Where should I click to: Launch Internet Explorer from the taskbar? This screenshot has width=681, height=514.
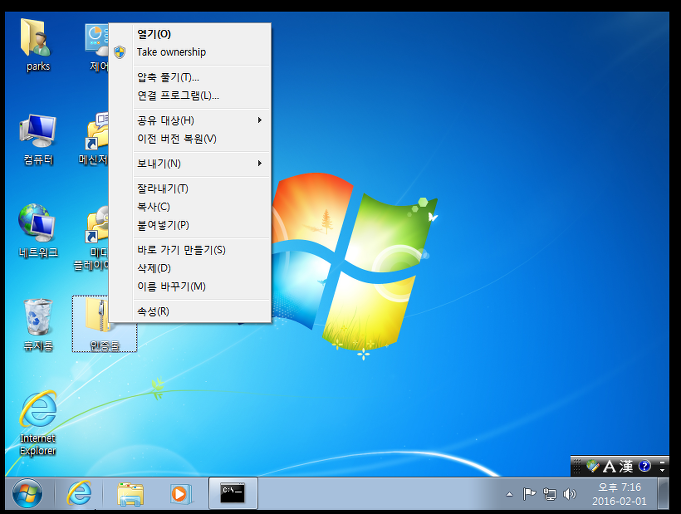tap(79, 493)
